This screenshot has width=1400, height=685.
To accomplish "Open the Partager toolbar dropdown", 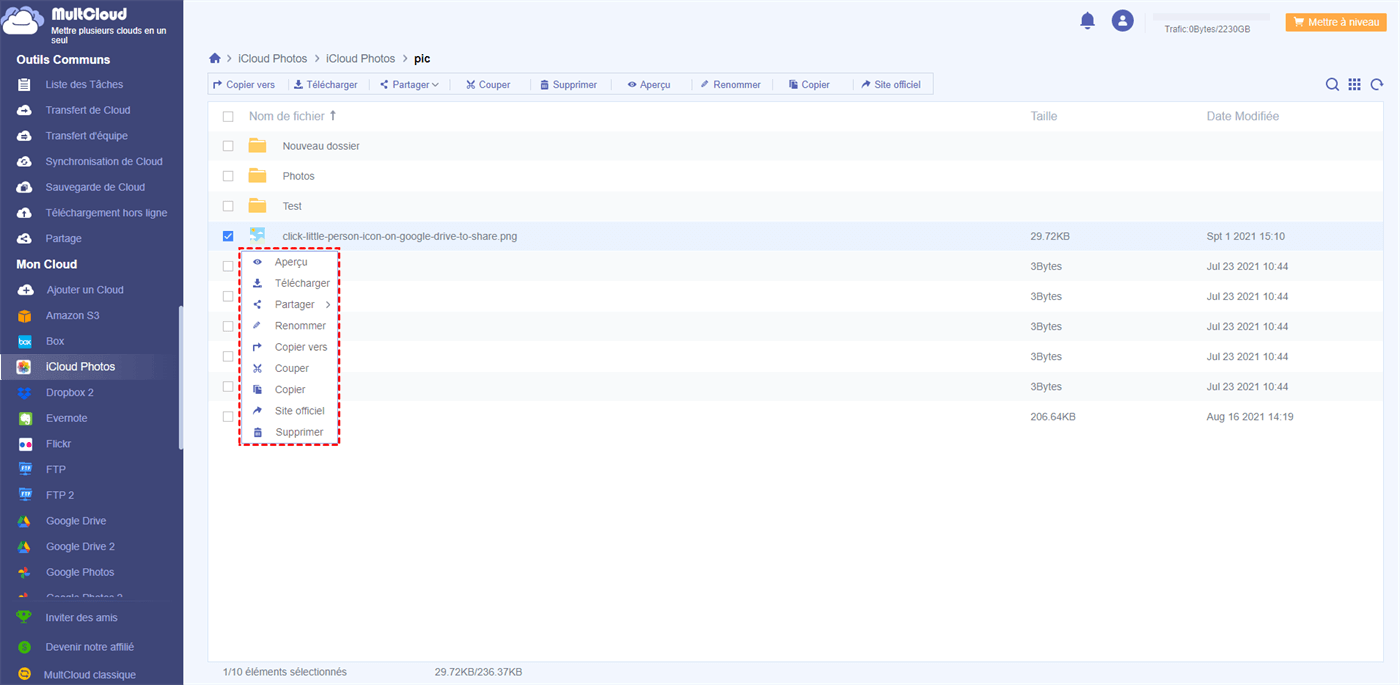I will pyautogui.click(x=410, y=85).
